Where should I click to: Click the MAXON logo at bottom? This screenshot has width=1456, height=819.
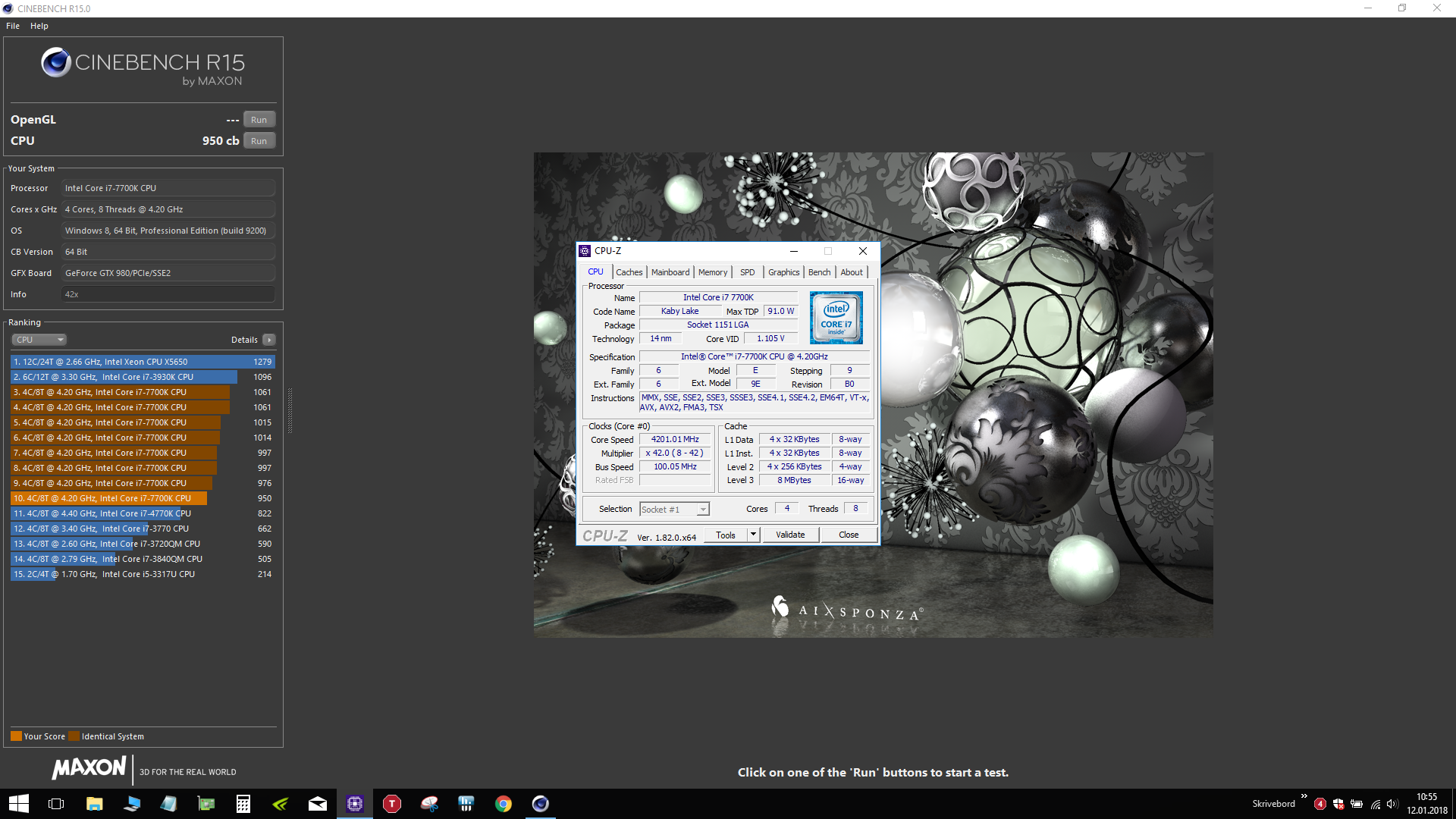[x=89, y=768]
